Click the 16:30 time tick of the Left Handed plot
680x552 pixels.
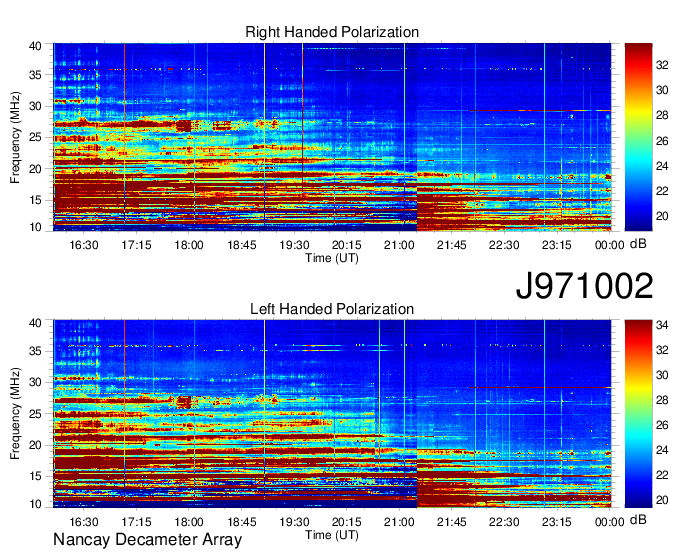pos(84,522)
